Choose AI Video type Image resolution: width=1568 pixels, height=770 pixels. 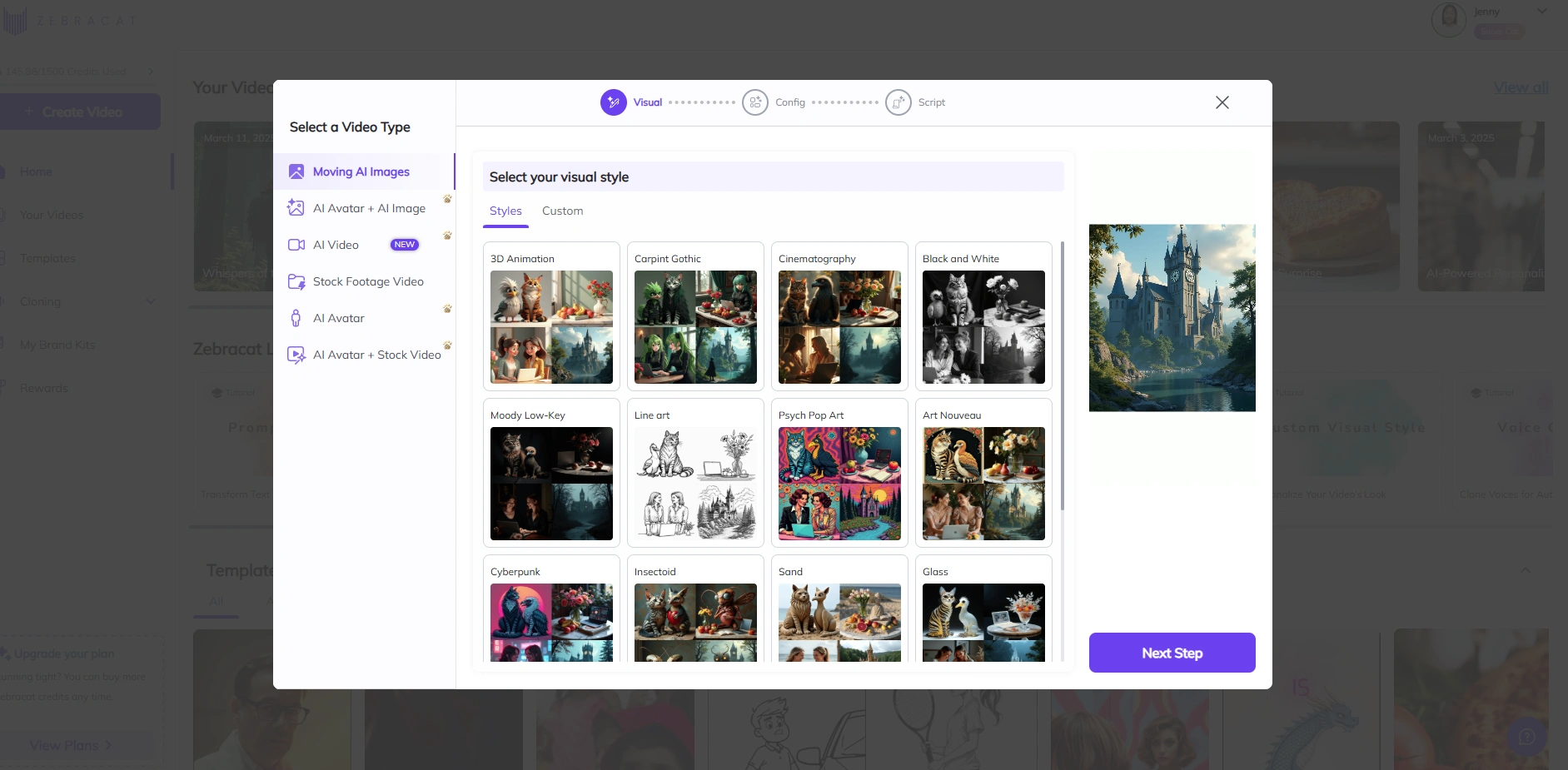click(364, 245)
